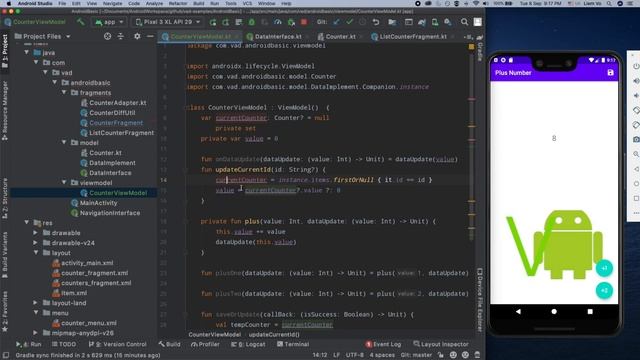This screenshot has width=640, height=360.
Task: Open the Refactor menu in menu bar
Action: [178, 3]
